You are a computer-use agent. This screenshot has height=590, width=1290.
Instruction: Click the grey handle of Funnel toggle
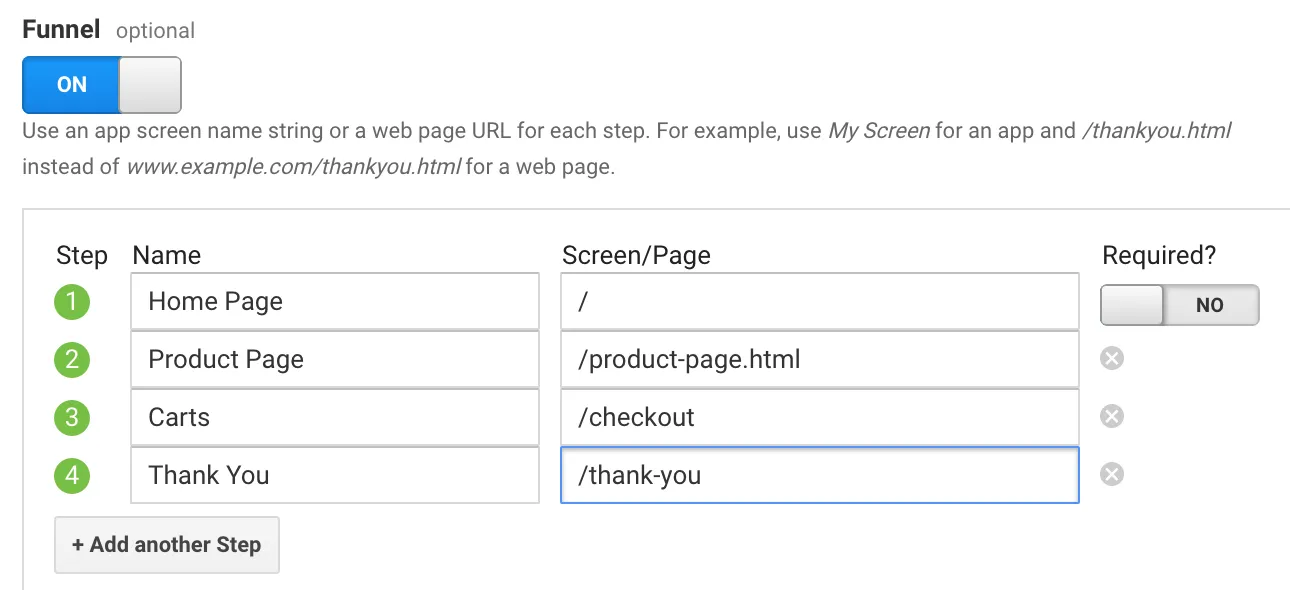[x=150, y=85]
